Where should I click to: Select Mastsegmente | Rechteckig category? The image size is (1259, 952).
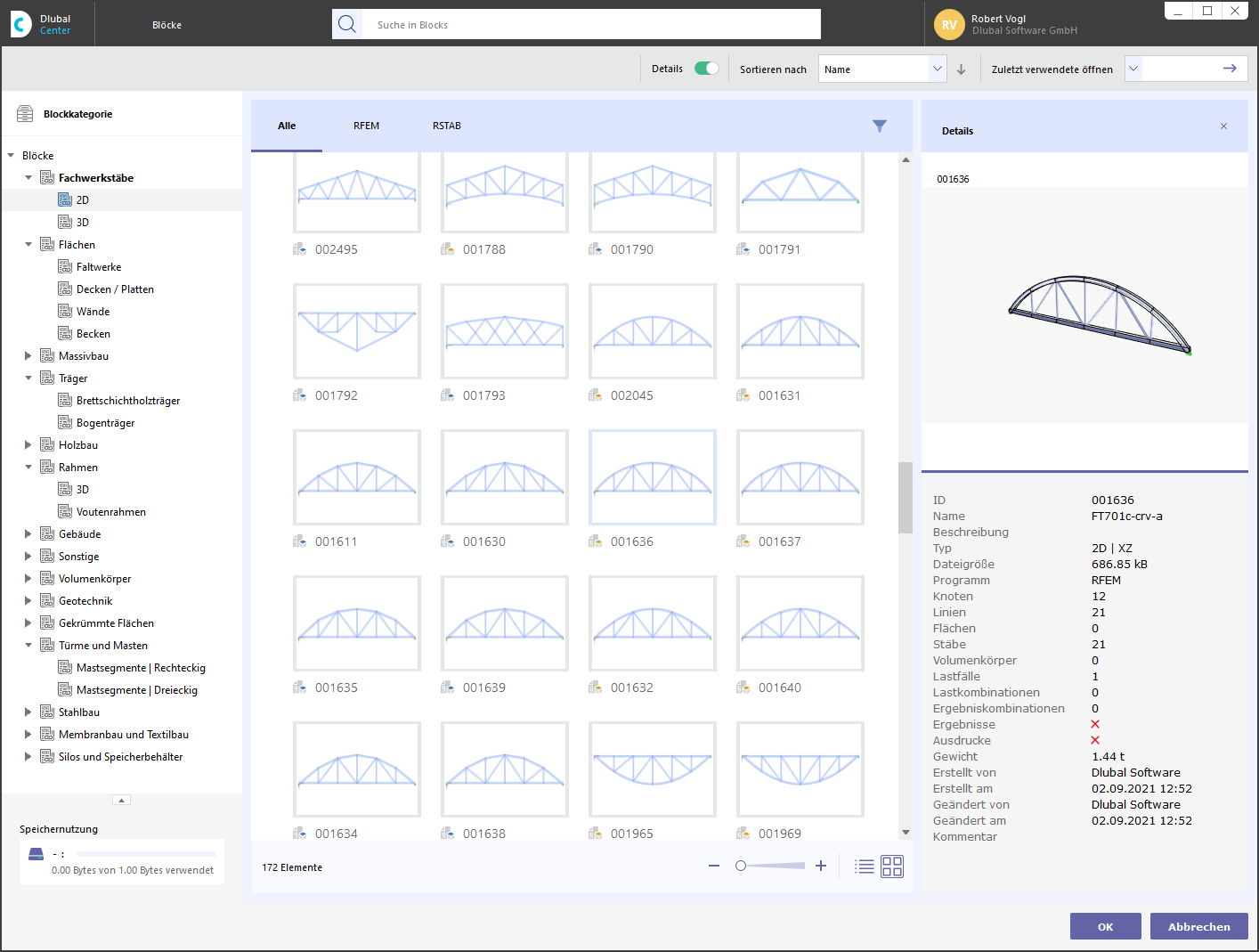point(141,668)
